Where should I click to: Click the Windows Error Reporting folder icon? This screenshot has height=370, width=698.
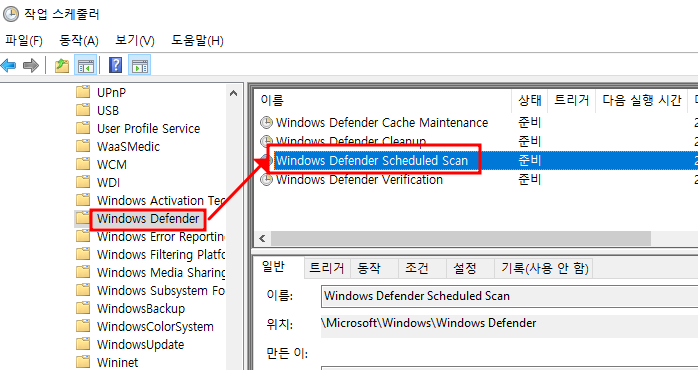coord(83,236)
